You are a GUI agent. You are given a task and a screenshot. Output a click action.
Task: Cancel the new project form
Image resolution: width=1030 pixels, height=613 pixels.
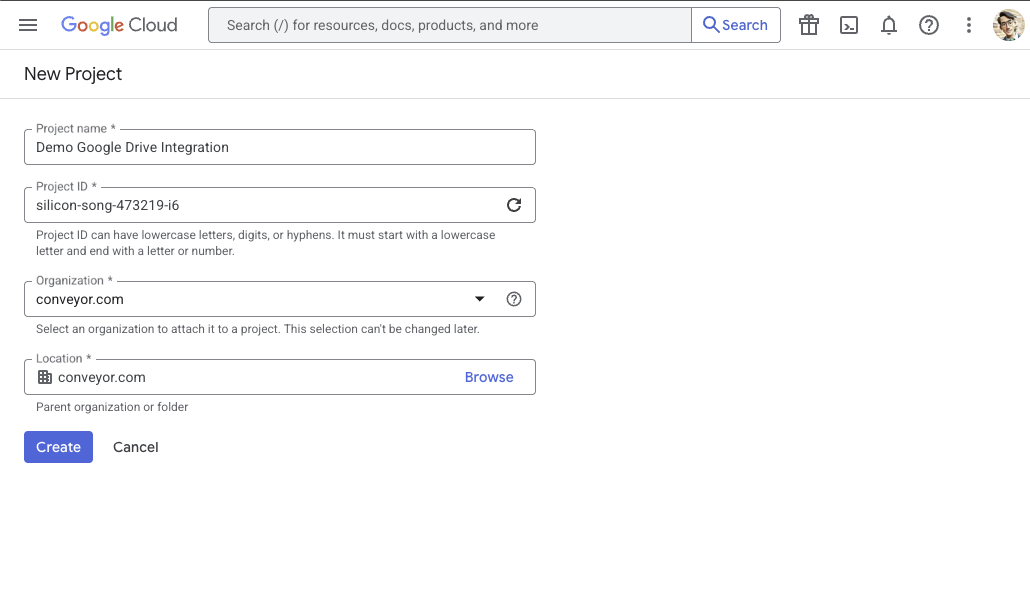[135, 447]
